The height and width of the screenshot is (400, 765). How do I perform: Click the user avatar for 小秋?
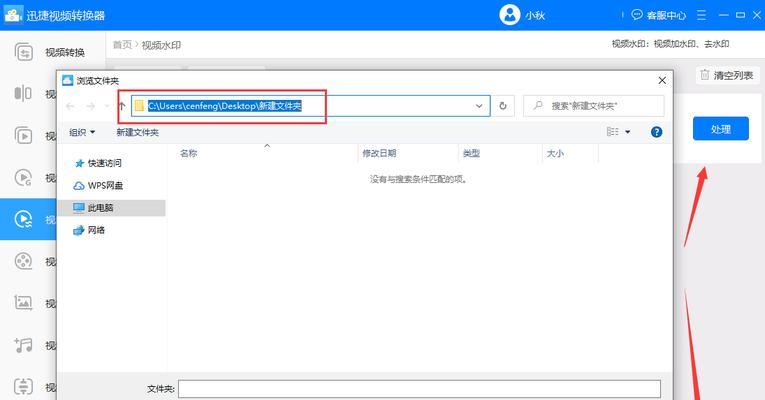tap(509, 15)
